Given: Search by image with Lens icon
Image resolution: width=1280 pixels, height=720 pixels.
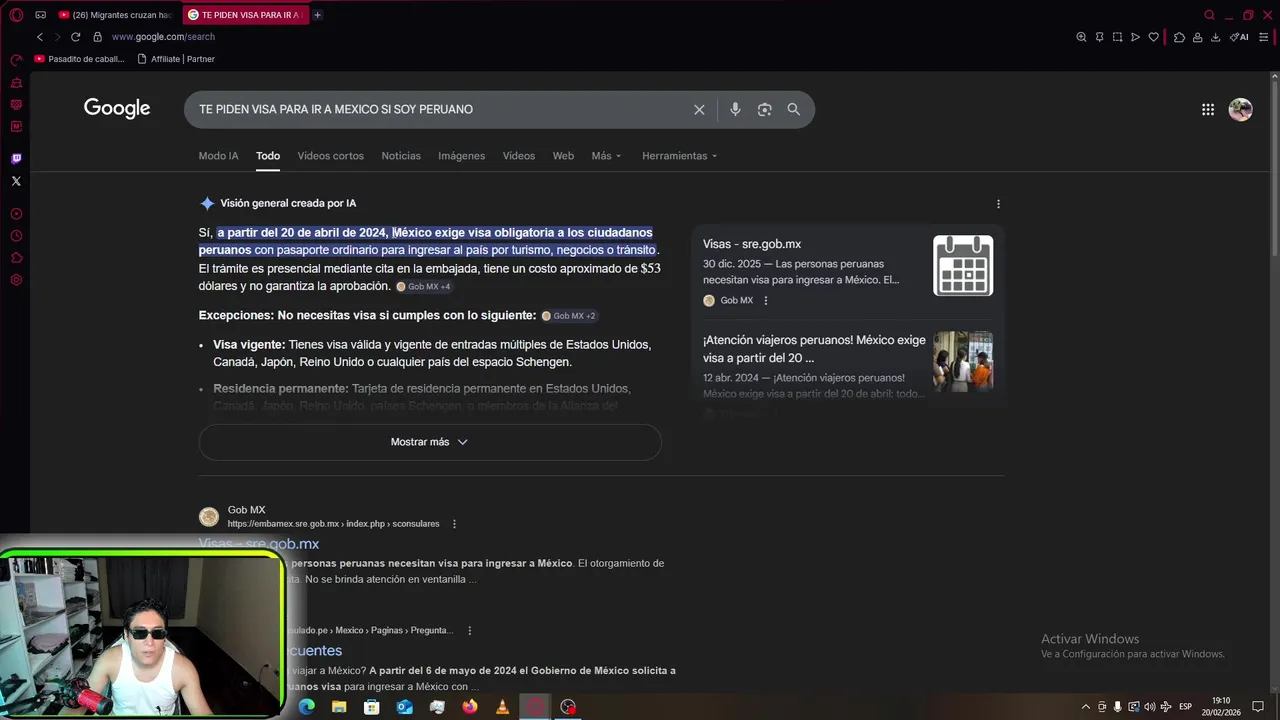Looking at the screenshot, I should (764, 110).
